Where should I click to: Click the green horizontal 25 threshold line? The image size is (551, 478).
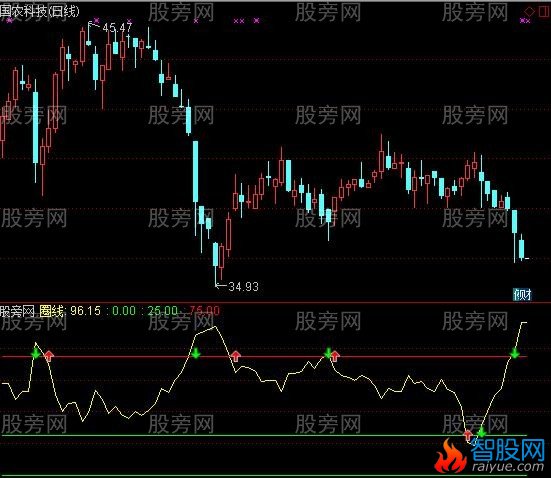point(264,435)
